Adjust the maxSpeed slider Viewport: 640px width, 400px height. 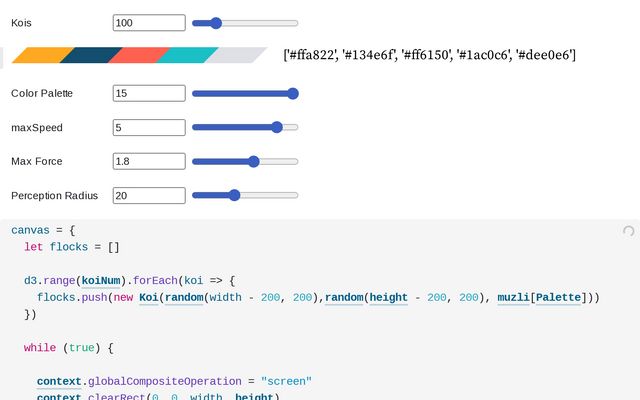[245, 128]
